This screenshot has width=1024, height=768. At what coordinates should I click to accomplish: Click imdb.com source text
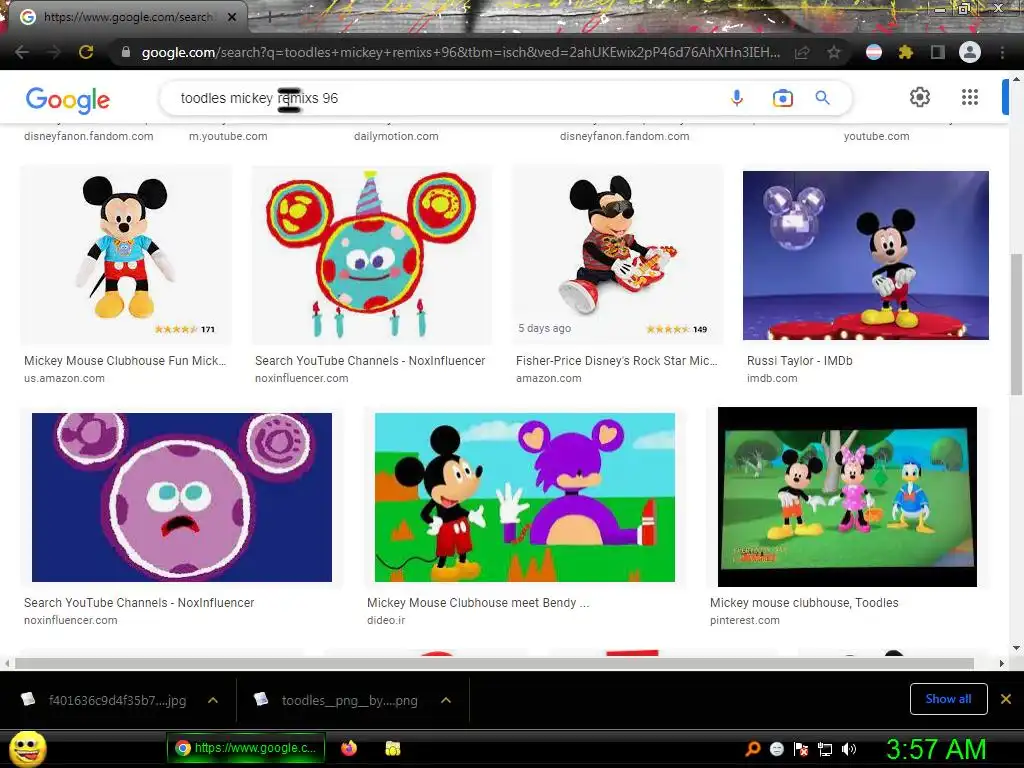click(x=772, y=378)
